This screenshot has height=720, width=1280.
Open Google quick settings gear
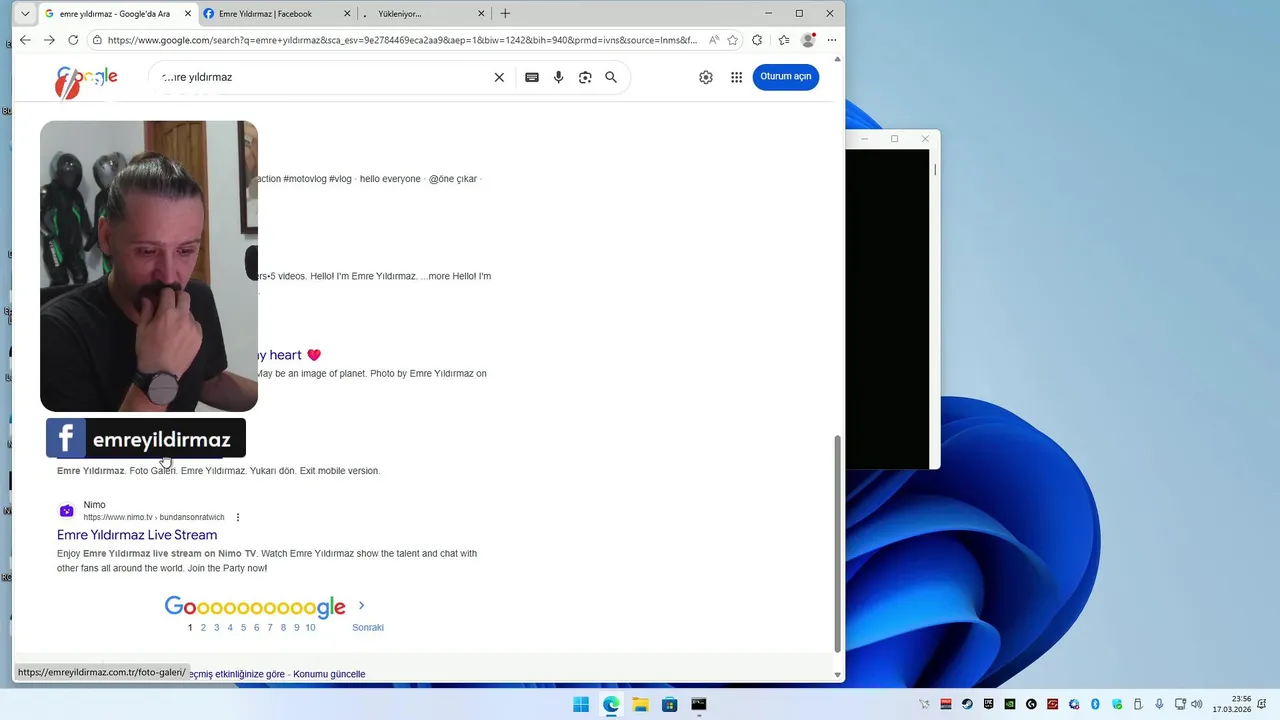706,77
